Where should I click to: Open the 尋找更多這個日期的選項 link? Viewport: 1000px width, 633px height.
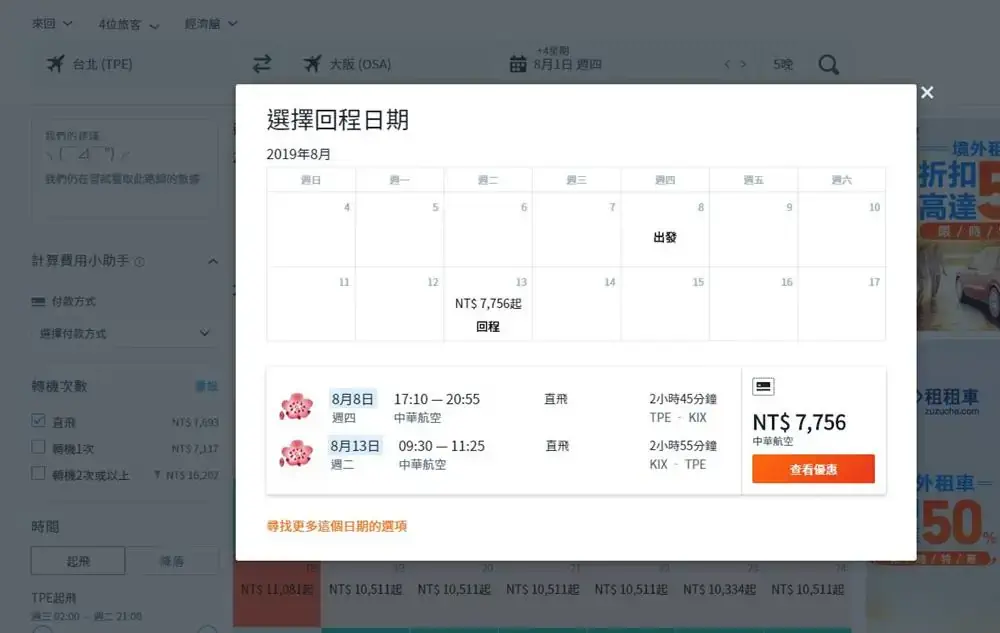coord(337,526)
